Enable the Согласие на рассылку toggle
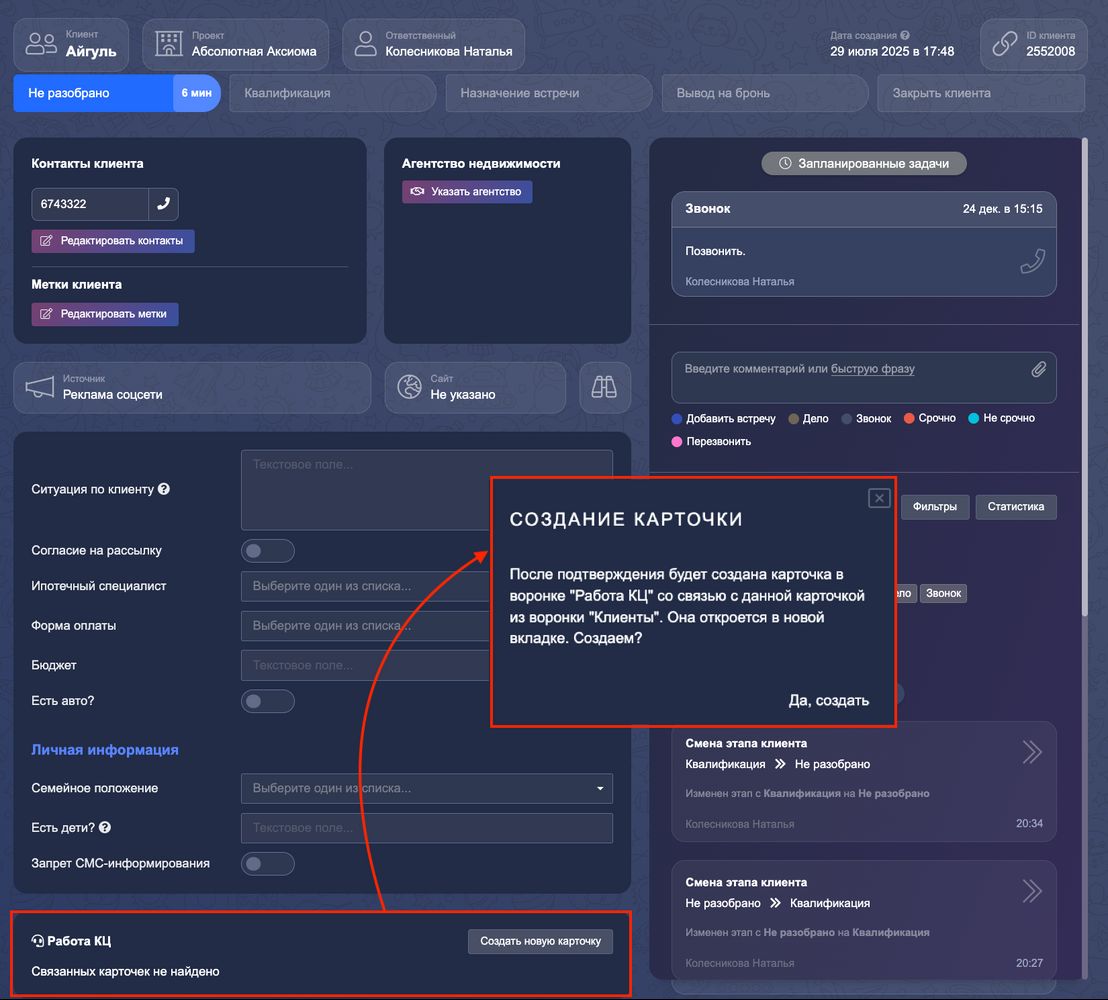The height and width of the screenshot is (1000, 1108). click(267, 551)
